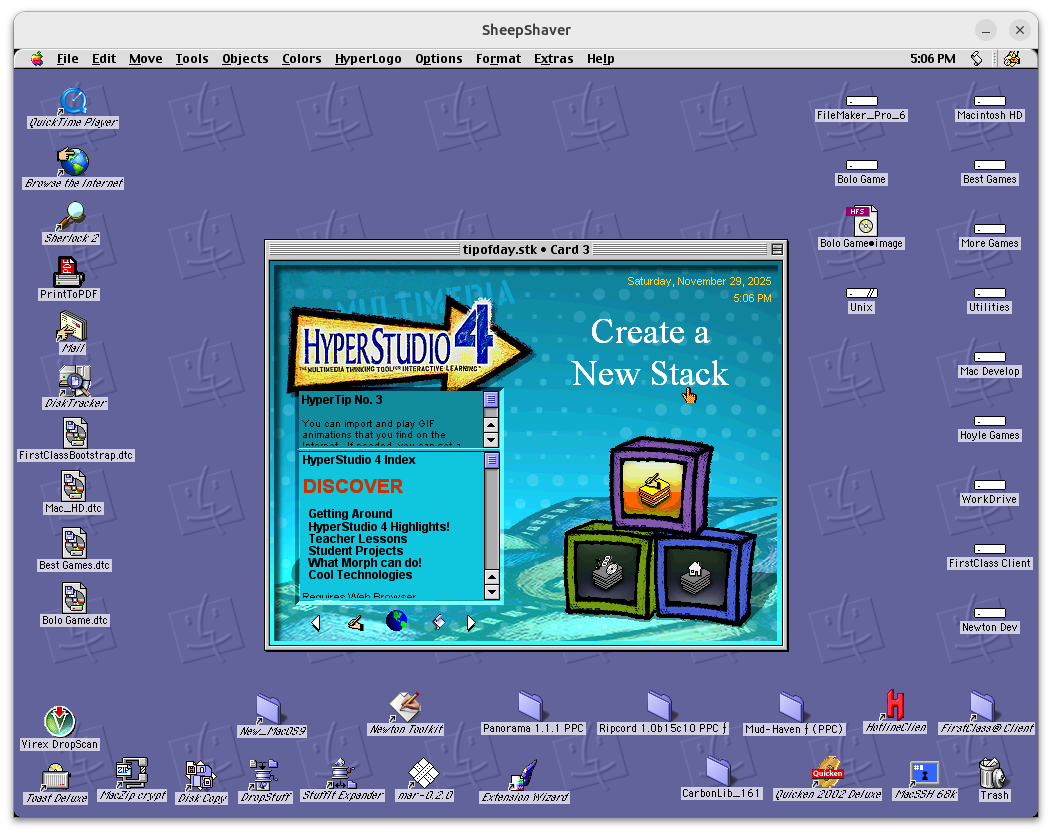
Task: Click the spinning globe icon at the bottom
Action: tap(396, 621)
